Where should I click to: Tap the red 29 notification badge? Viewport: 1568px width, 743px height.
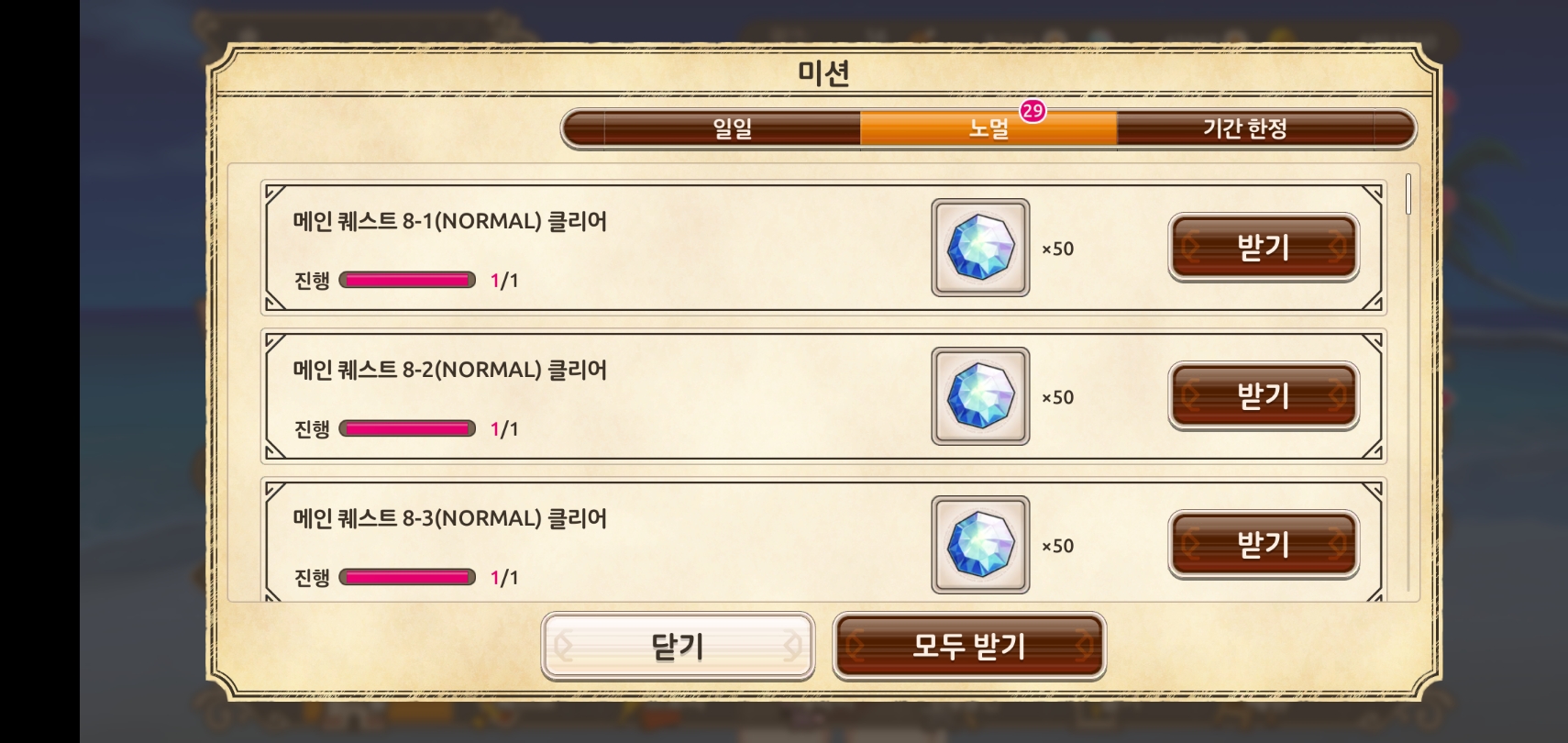coord(1032,111)
